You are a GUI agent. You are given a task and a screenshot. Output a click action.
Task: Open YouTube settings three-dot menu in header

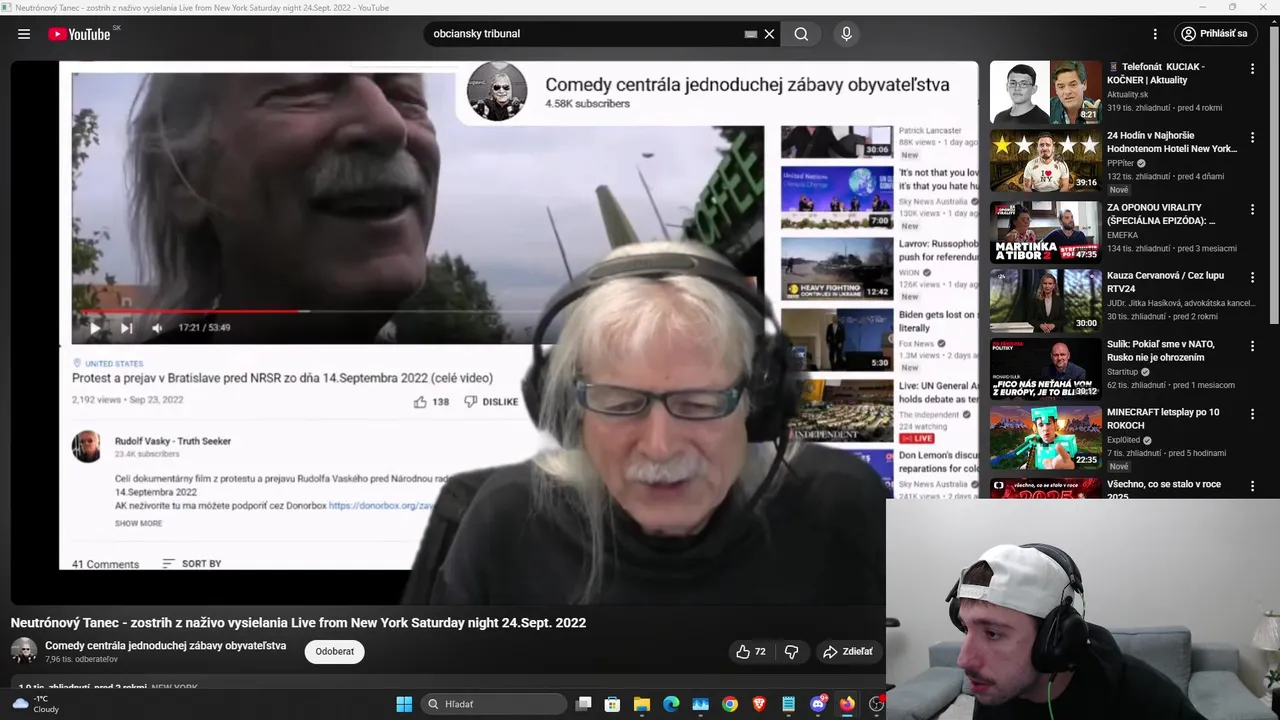click(1155, 34)
